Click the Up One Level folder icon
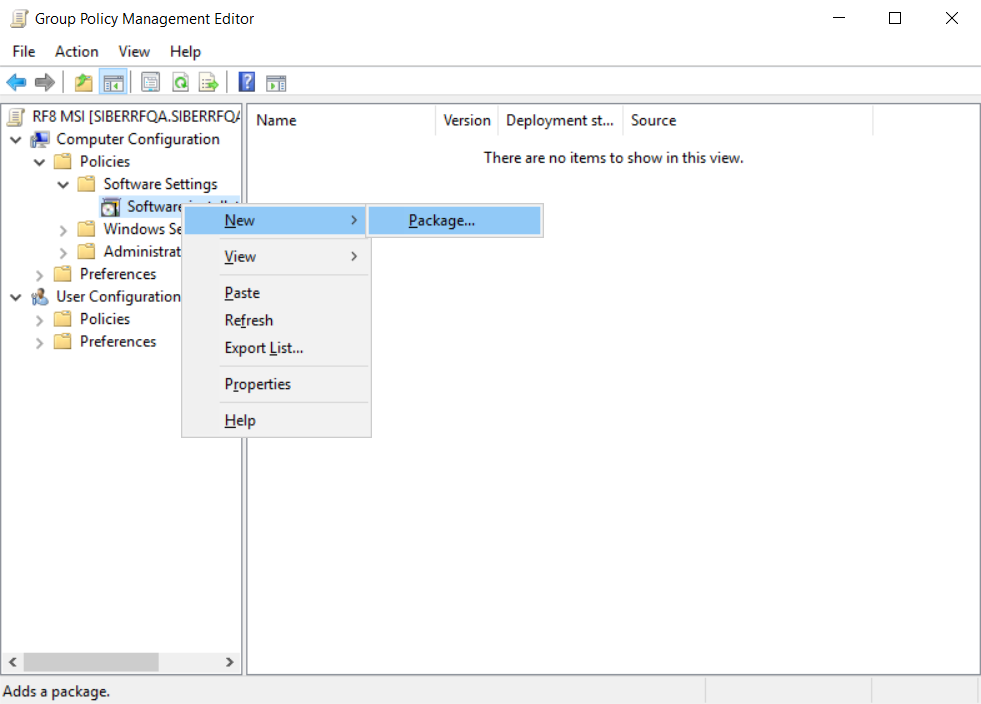981x704 pixels. point(84,83)
